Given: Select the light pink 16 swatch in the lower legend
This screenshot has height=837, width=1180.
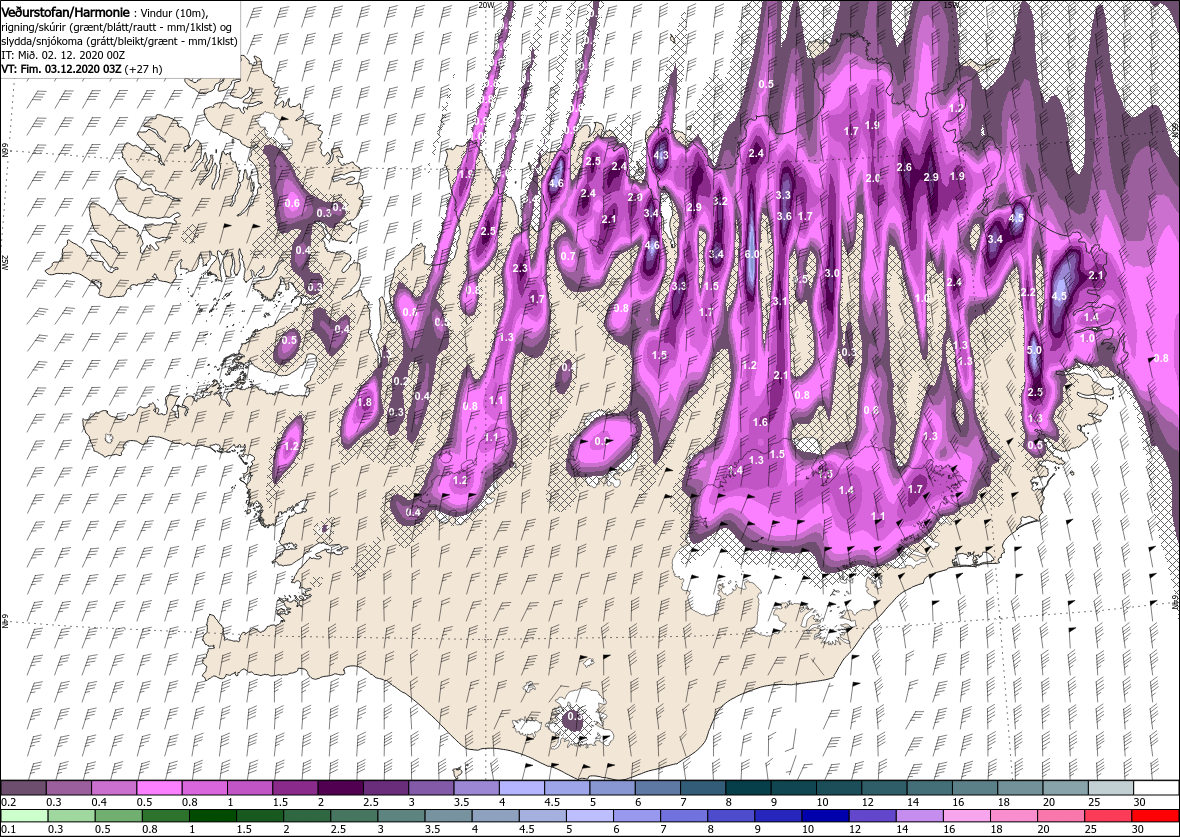Looking at the screenshot, I should (x=967, y=816).
